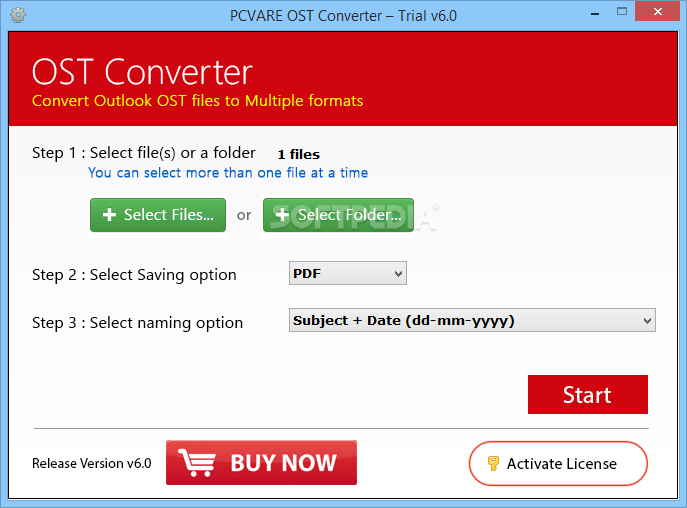Screen dimensions: 687x508
Task: Click 'Convert Outlook OST files to Multiple formats' text
Action: [x=198, y=101]
